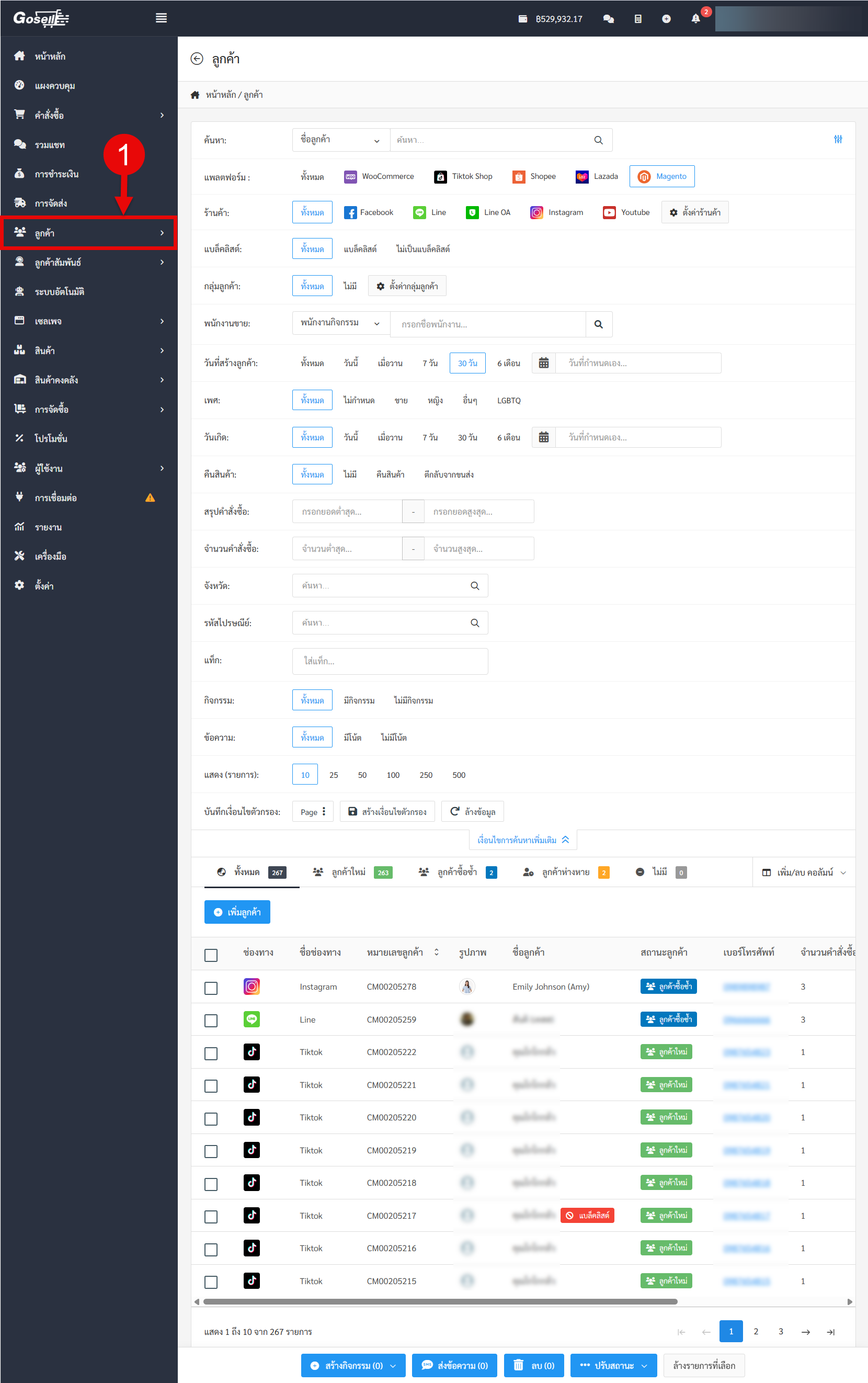This screenshot has height=1383, width=868.
Task: Click the blue add customer button
Action: 237,912
